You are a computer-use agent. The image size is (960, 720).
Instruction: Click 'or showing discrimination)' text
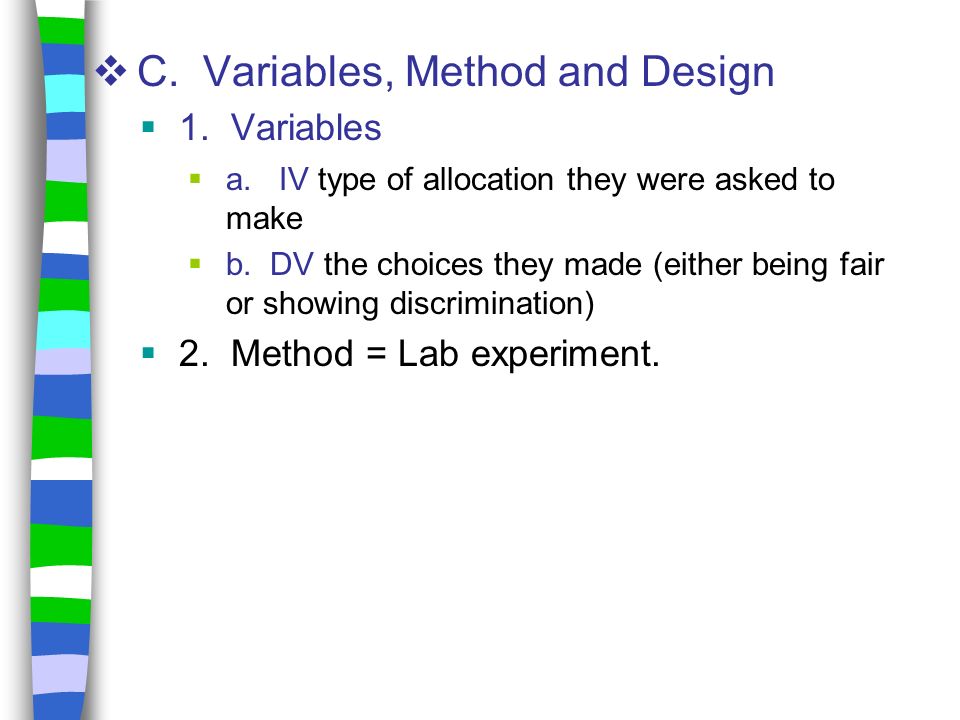tap(410, 304)
